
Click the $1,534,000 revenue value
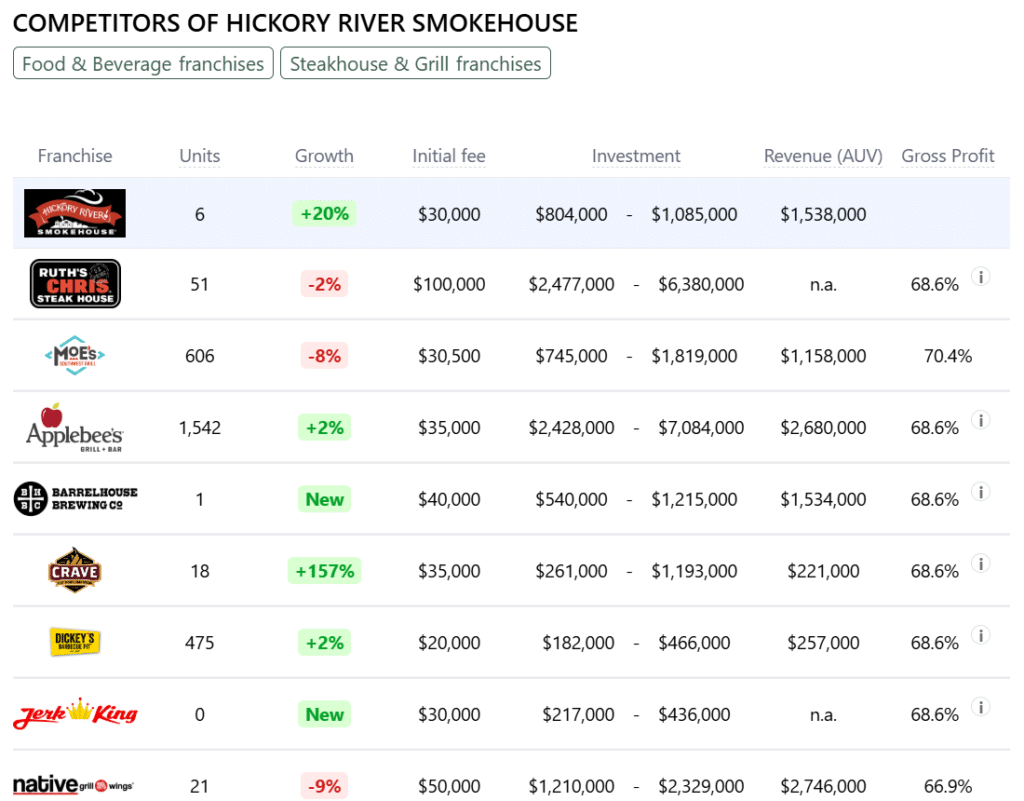coord(823,499)
